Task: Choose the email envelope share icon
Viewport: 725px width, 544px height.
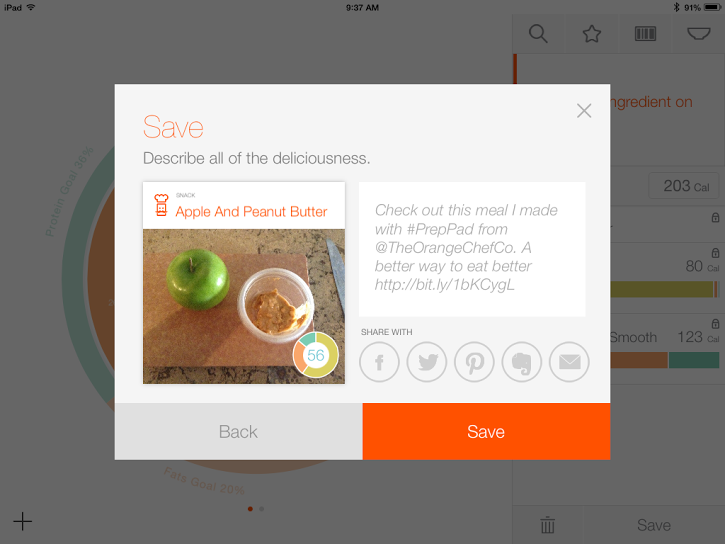Action: (x=569, y=362)
